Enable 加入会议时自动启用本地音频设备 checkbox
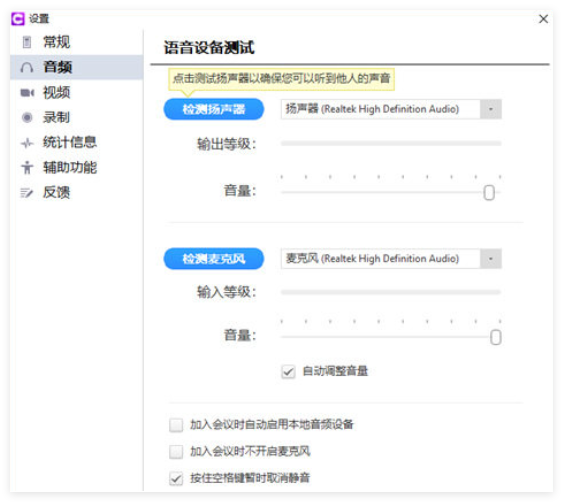 click(176, 425)
